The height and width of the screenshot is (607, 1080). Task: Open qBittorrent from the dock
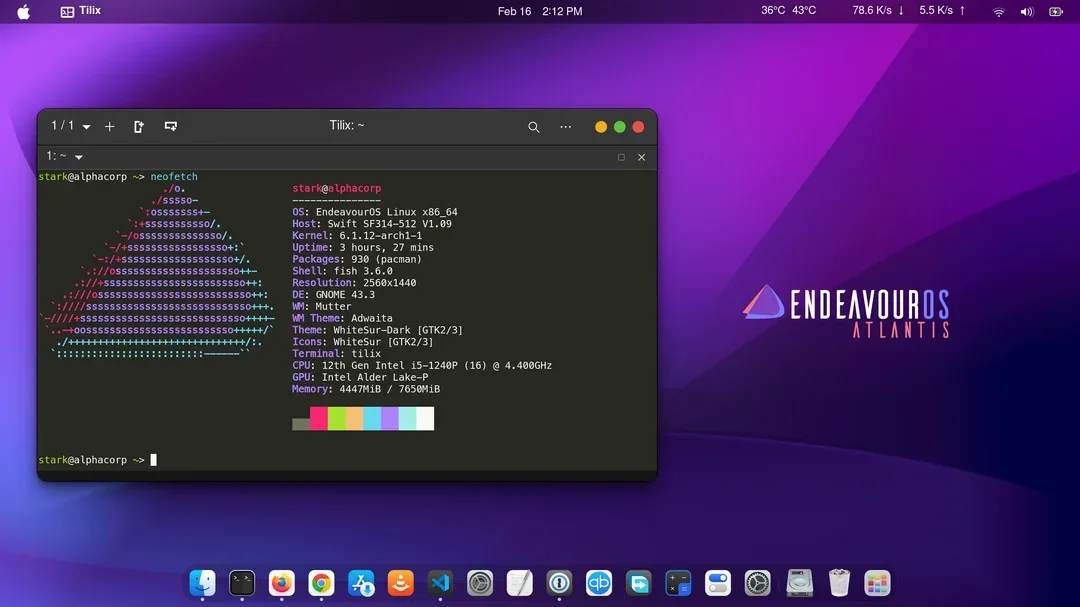tap(599, 582)
